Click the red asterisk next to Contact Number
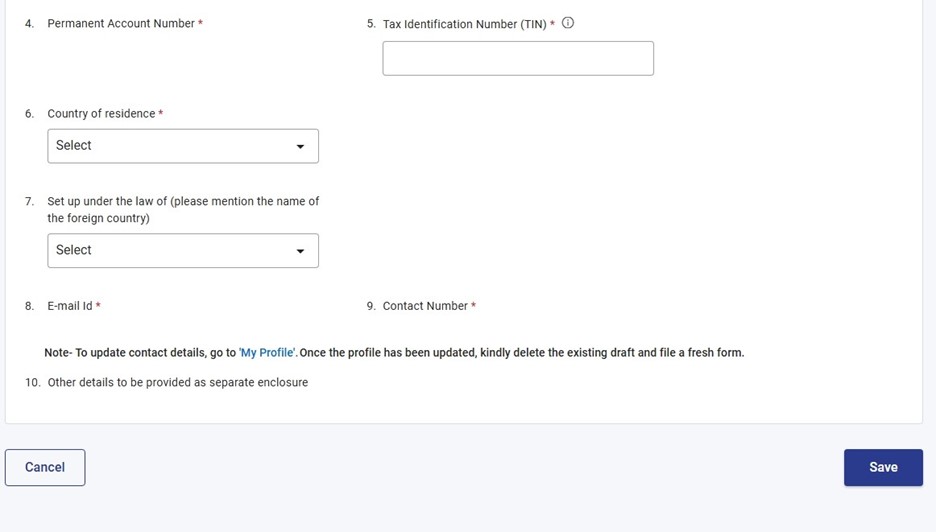 [473, 306]
